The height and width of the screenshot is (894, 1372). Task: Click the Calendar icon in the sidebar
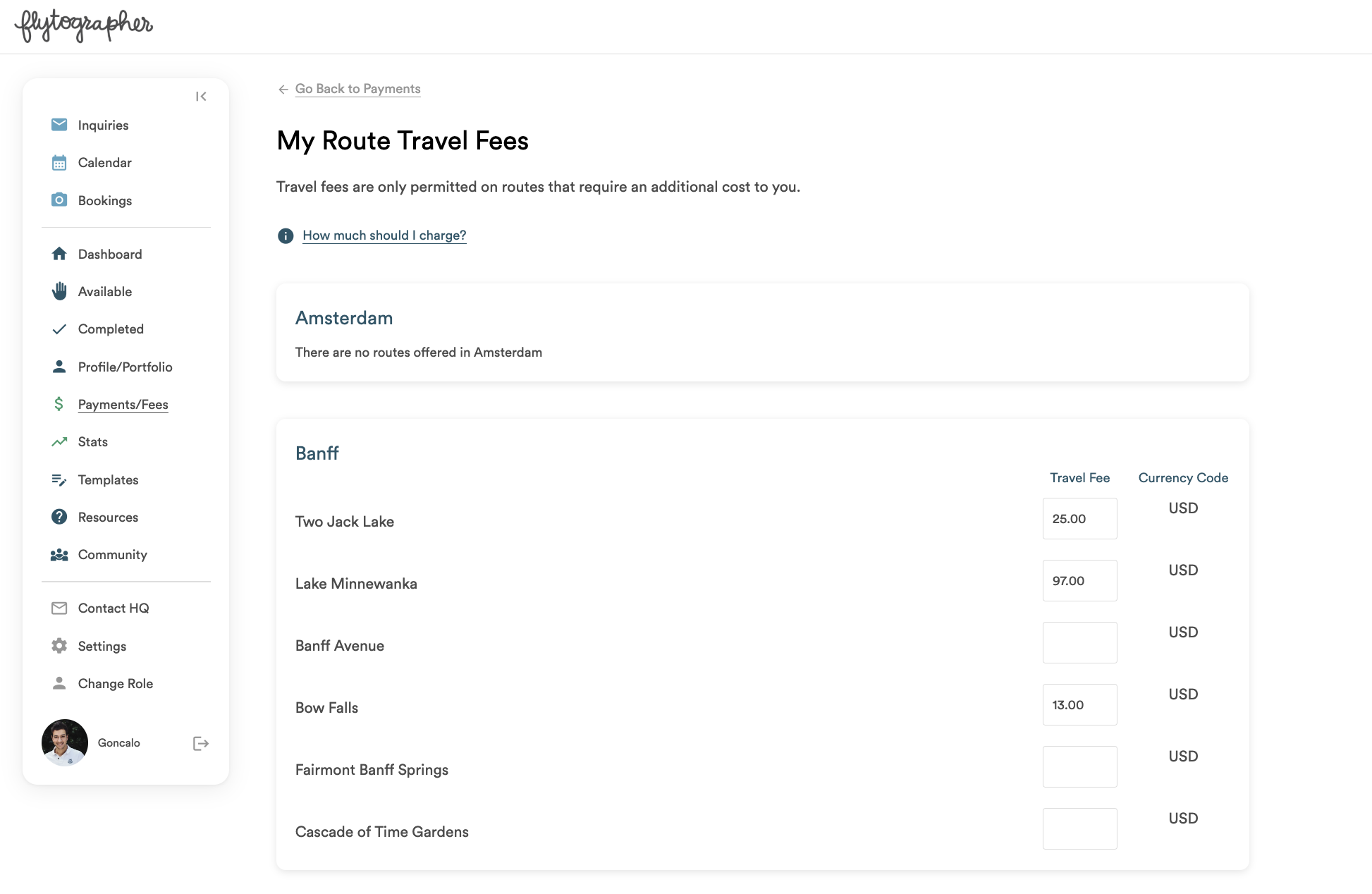tap(59, 163)
